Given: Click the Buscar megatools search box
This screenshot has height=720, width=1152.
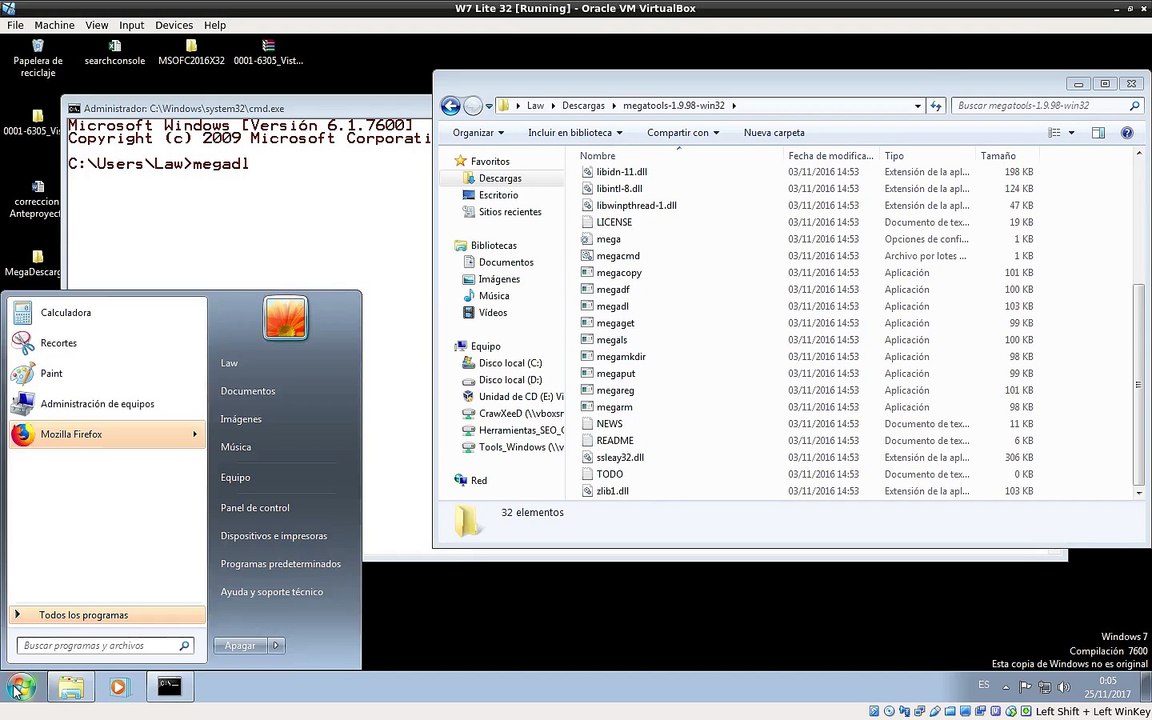Looking at the screenshot, I should point(1047,106).
